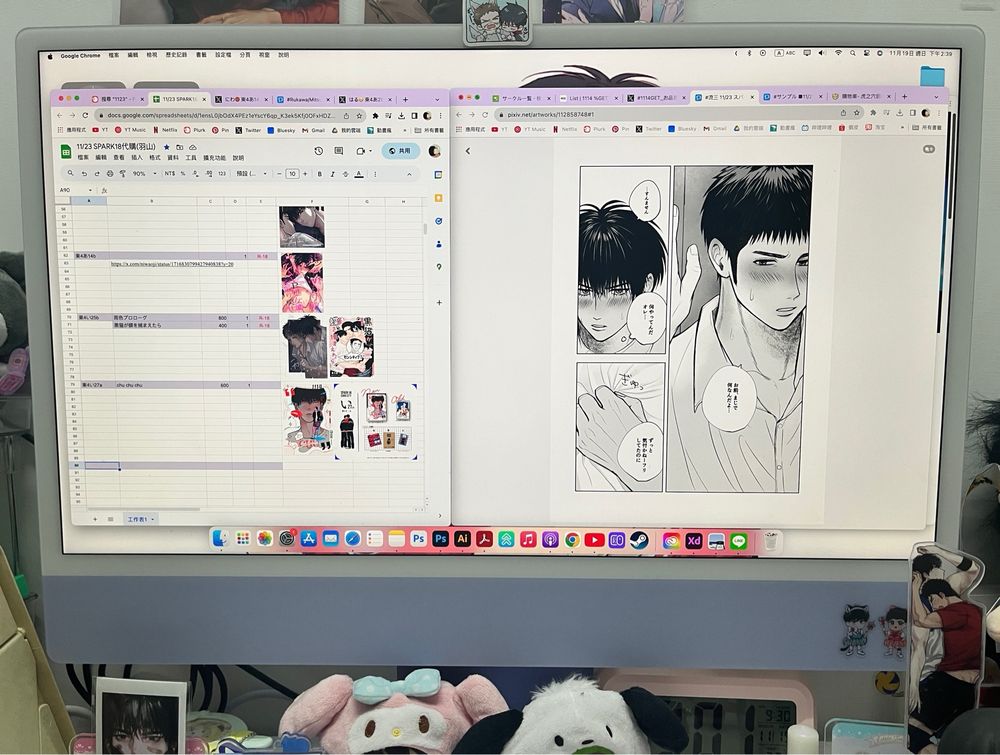Open the Gmail bookmark in the pixiv window
Image resolution: width=1000 pixels, height=755 pixels.
click(x=715, y=128)
